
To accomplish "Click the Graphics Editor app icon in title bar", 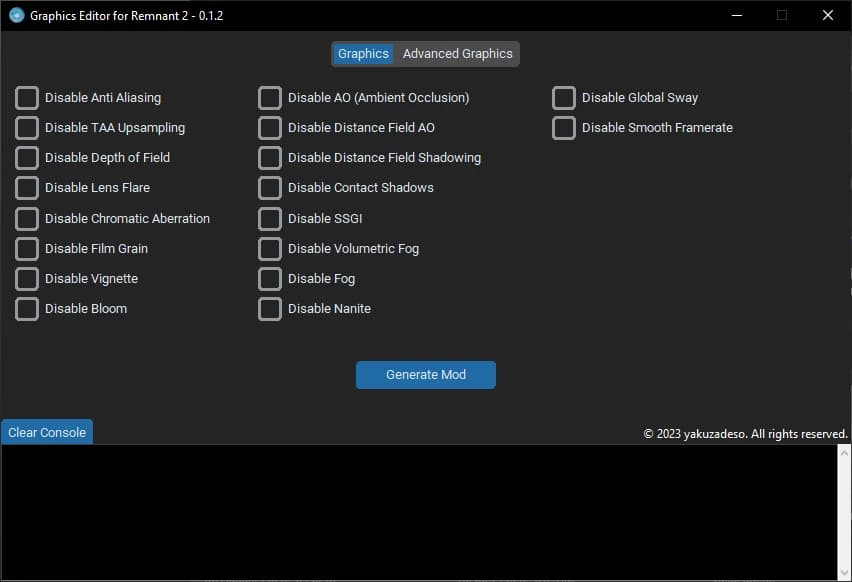I will coord(17,15).
